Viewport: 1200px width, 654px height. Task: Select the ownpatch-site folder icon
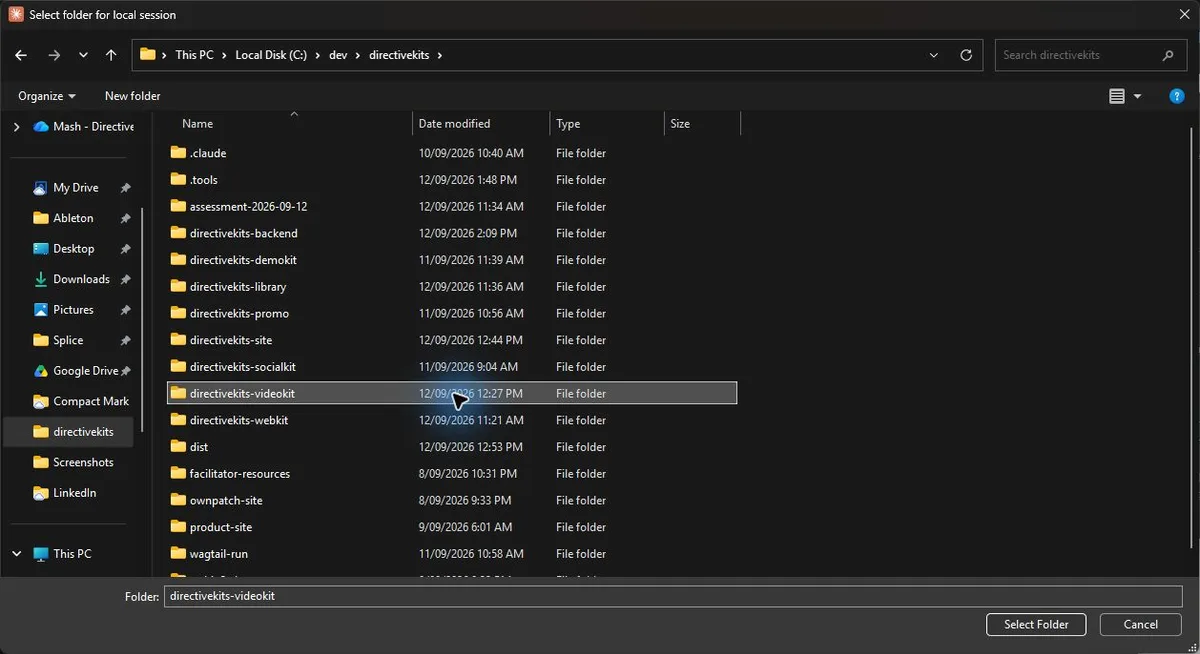coord(179,500)
